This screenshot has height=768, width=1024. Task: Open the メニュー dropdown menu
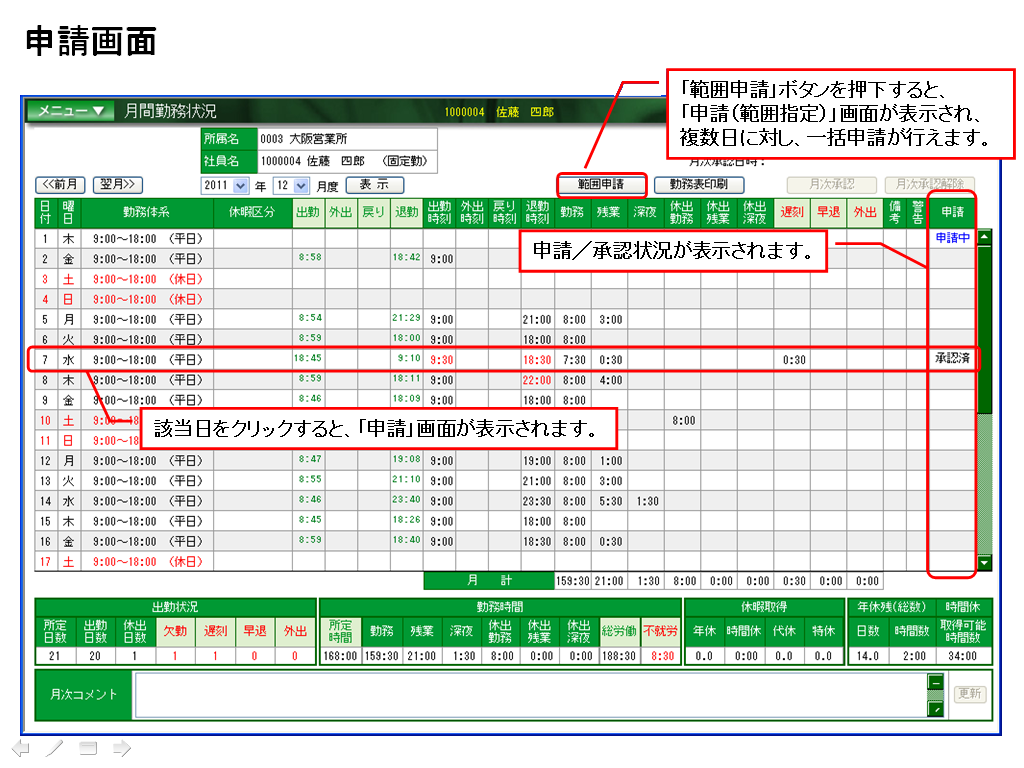click(70, 111)
